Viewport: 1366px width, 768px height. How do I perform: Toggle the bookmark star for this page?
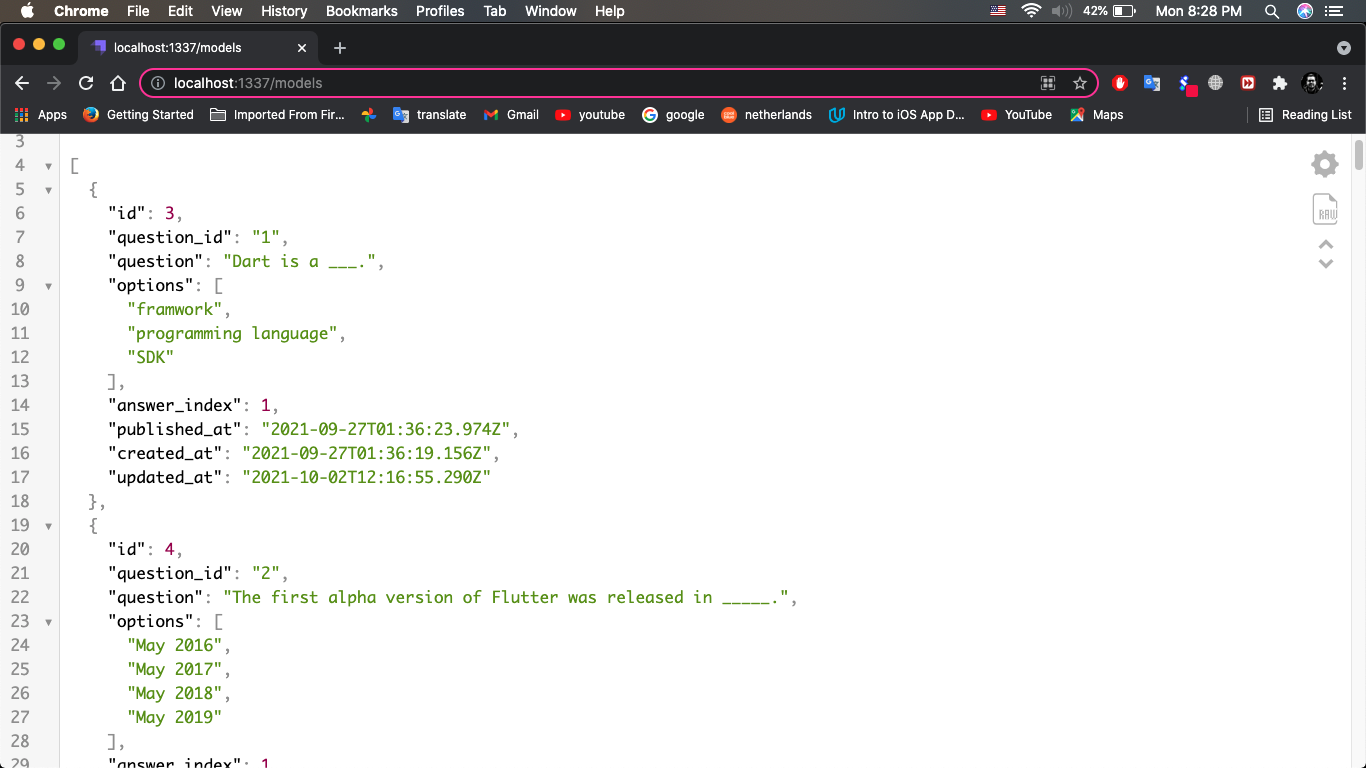click(1080, 84)
